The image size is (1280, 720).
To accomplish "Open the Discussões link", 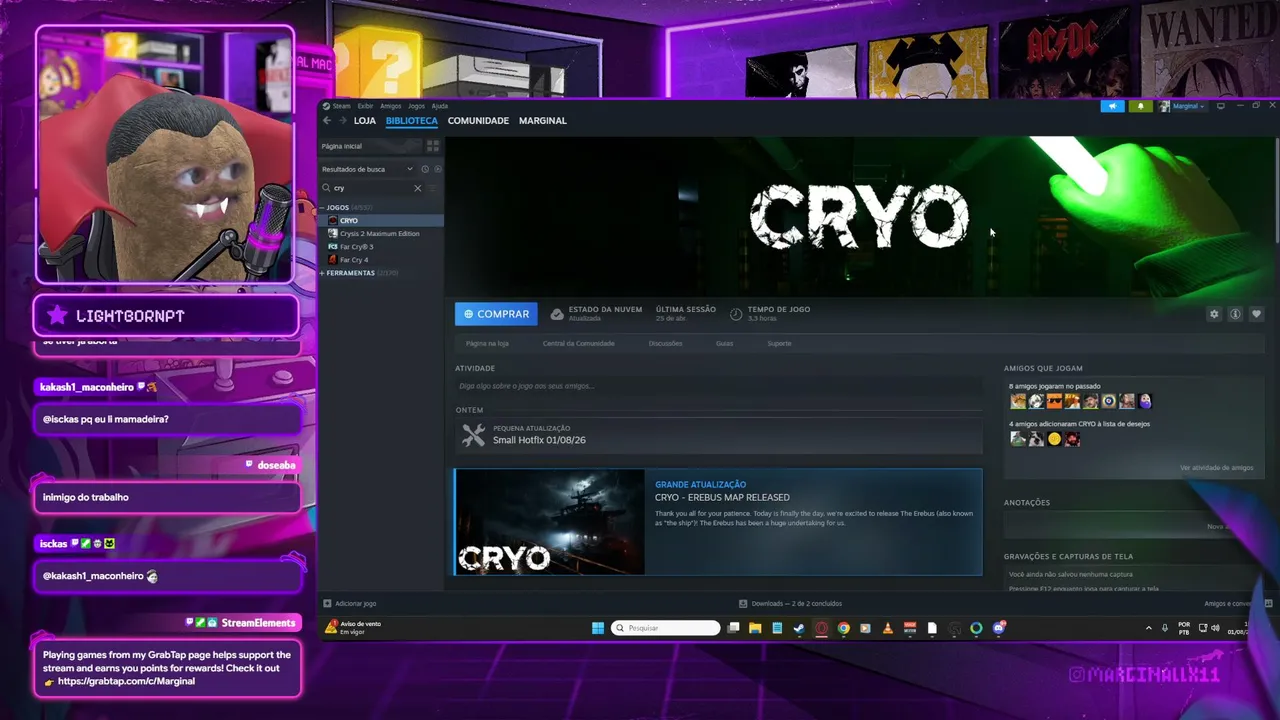I will [x=665, y=343].
